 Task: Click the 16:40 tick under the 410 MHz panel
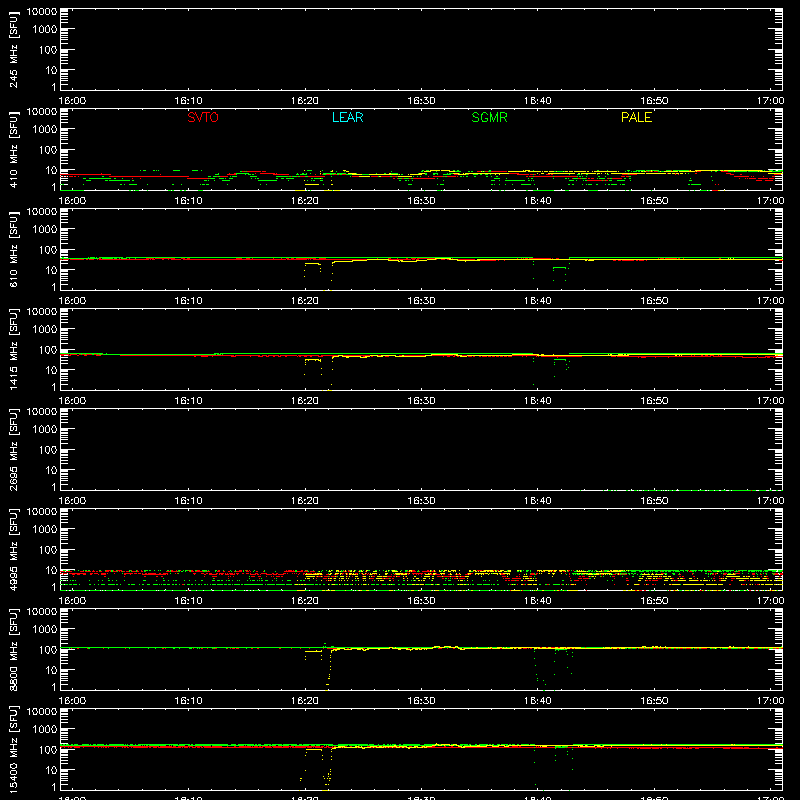[x=537, y=201]
